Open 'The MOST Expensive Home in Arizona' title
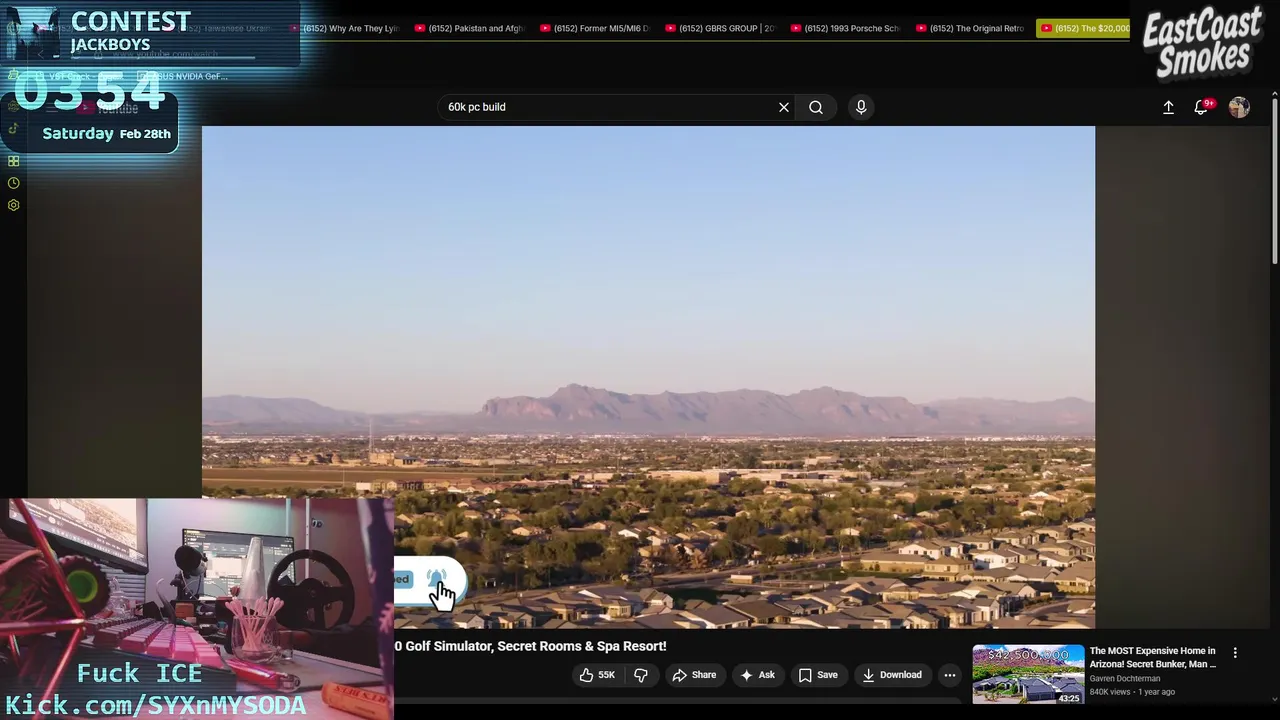Viewport: 1280px width, 720px height. 1153,657
